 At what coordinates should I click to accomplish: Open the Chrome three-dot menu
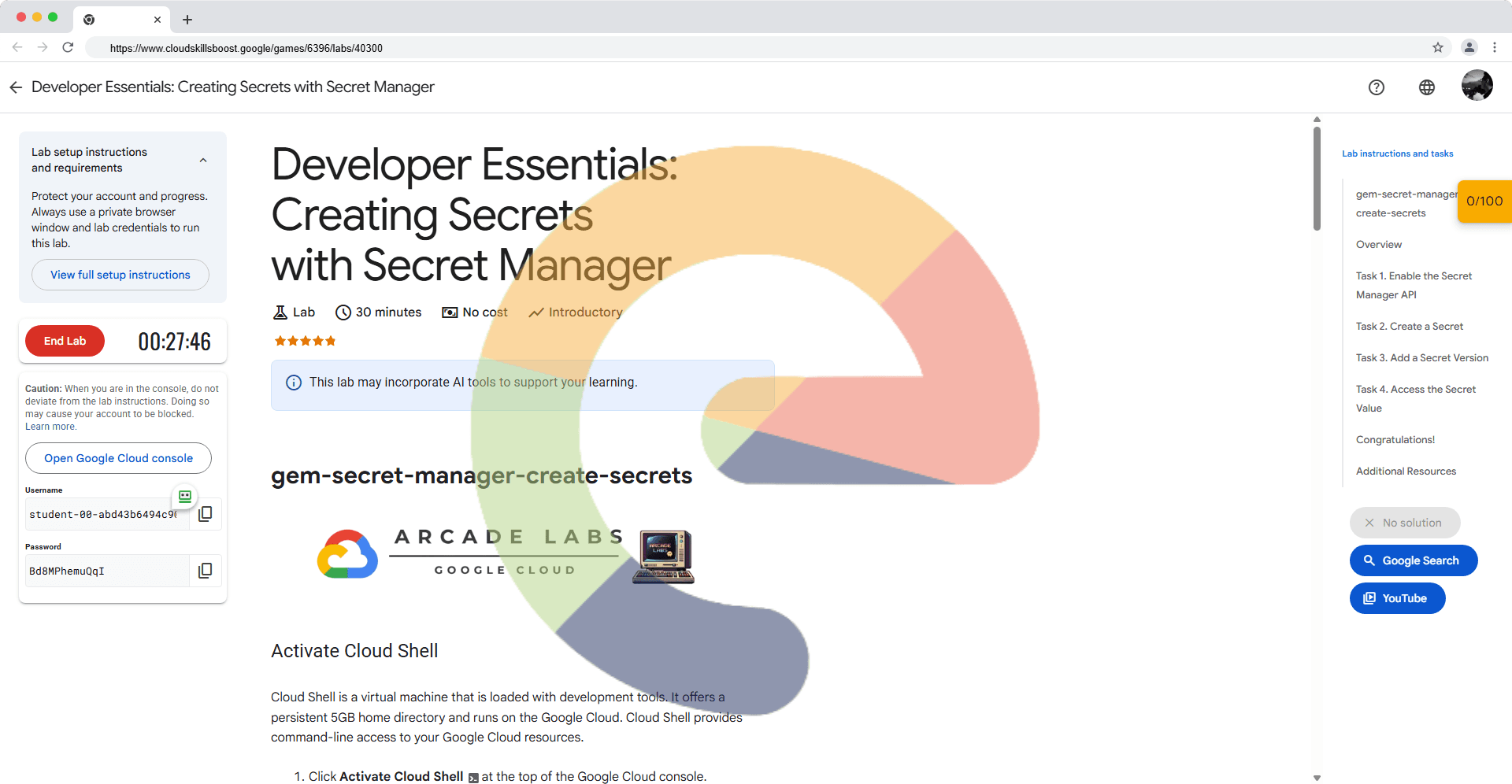(x=1495, y=47)
